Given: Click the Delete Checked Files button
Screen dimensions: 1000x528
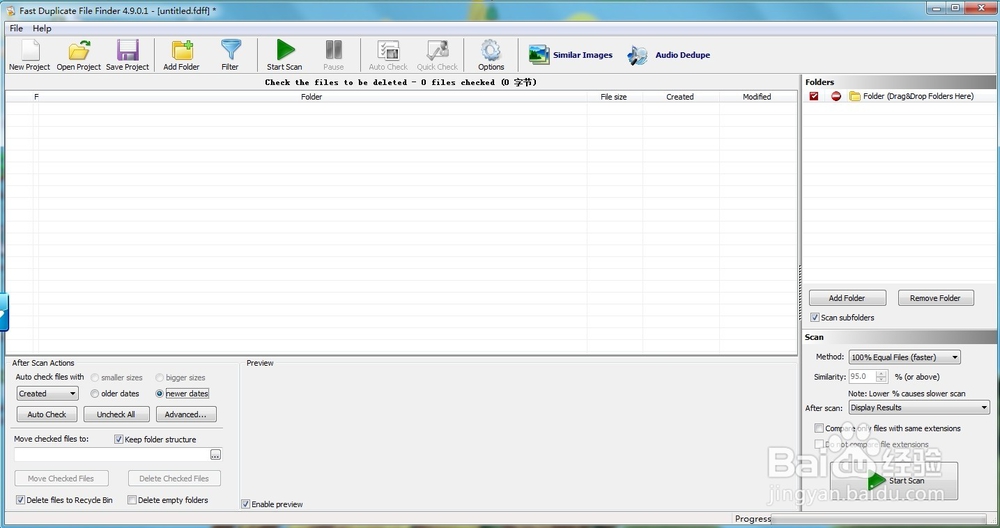Looking at the screenshot, I should coord(174,478).
